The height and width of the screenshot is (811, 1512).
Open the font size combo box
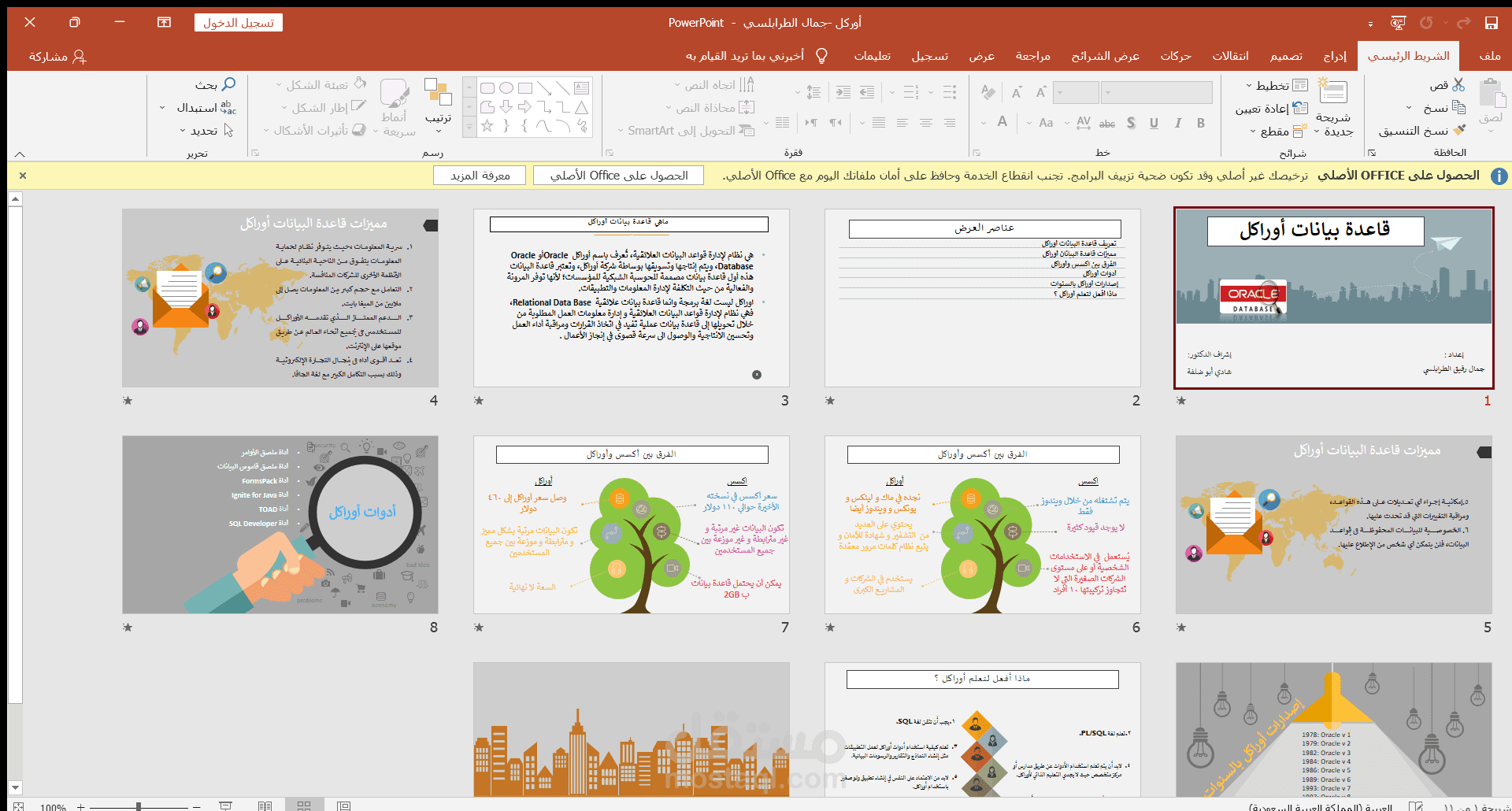(1075, 92)
